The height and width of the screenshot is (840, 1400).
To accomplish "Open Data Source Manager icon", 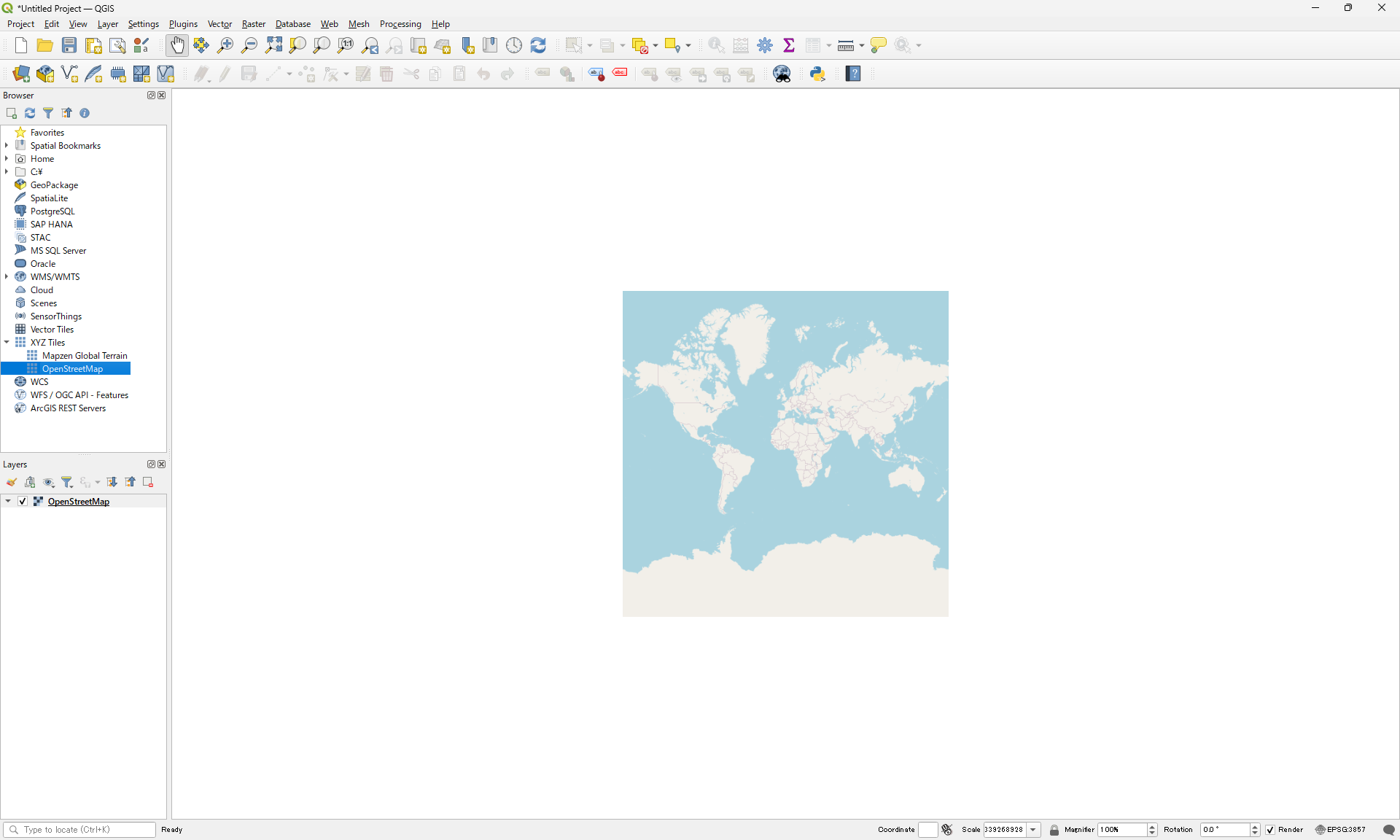I will pyautogui.click(x=21, y=74).
